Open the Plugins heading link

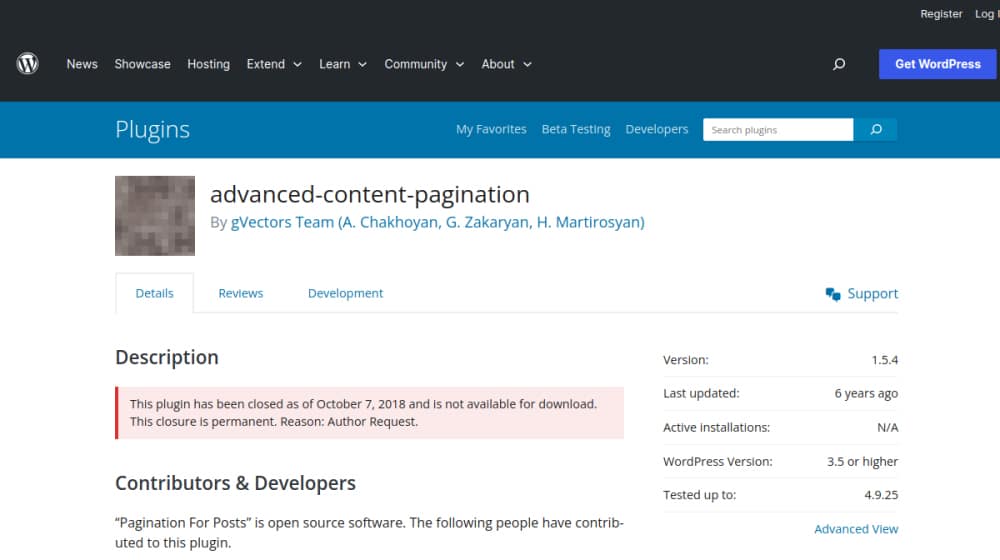[x=152, y=129]
